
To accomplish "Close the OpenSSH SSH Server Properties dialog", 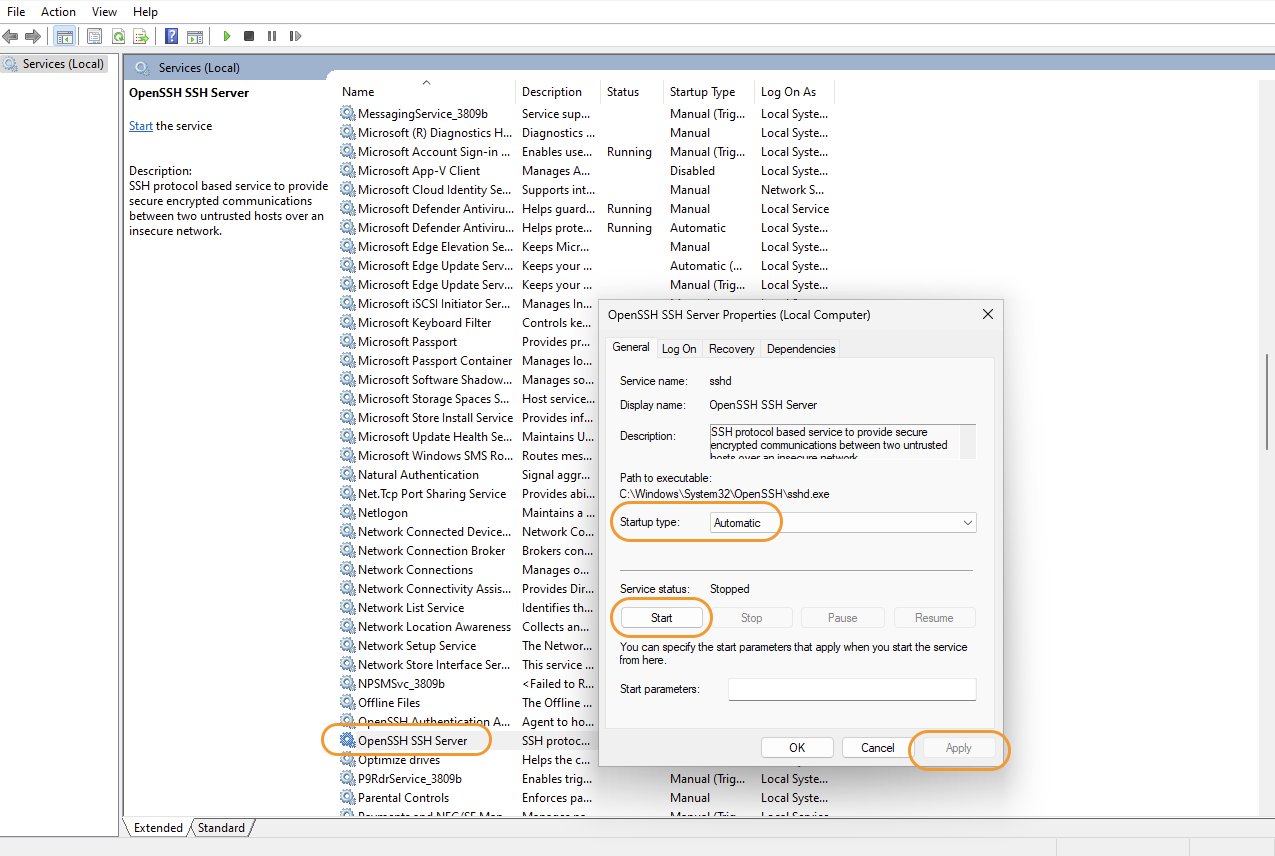I will [988, 314].
